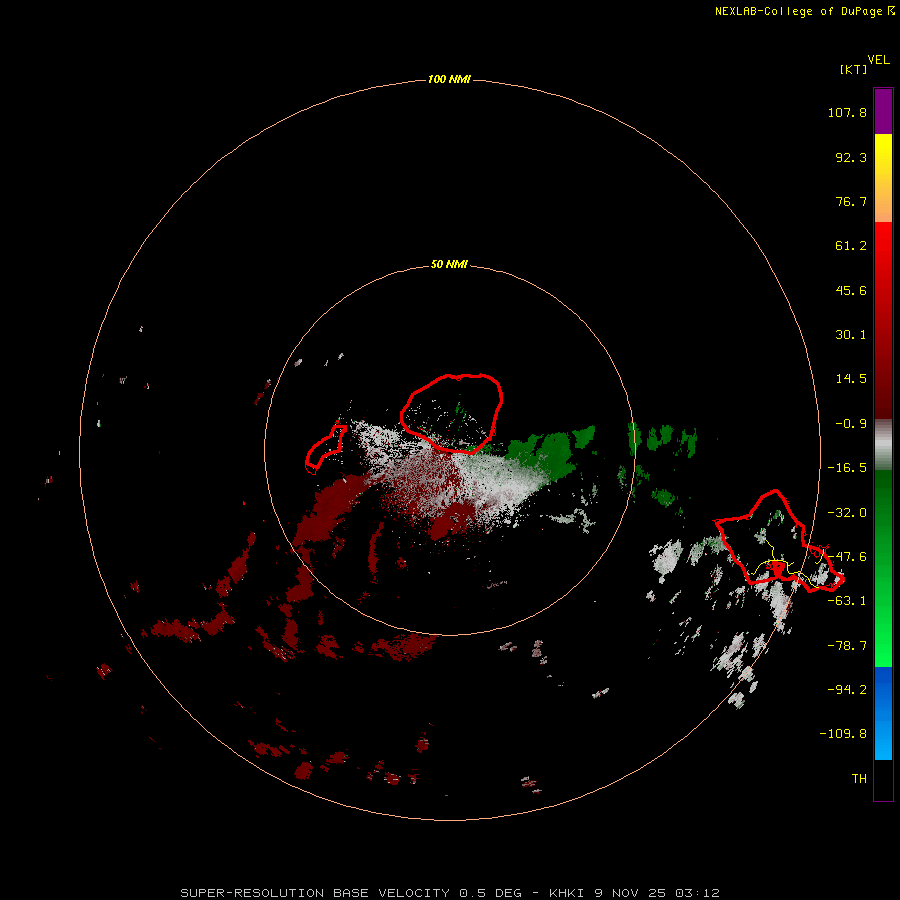The image size is (900, 900).
Task: Click the NEXLAB-College of DuPage credit text
Action: point(804,11)
